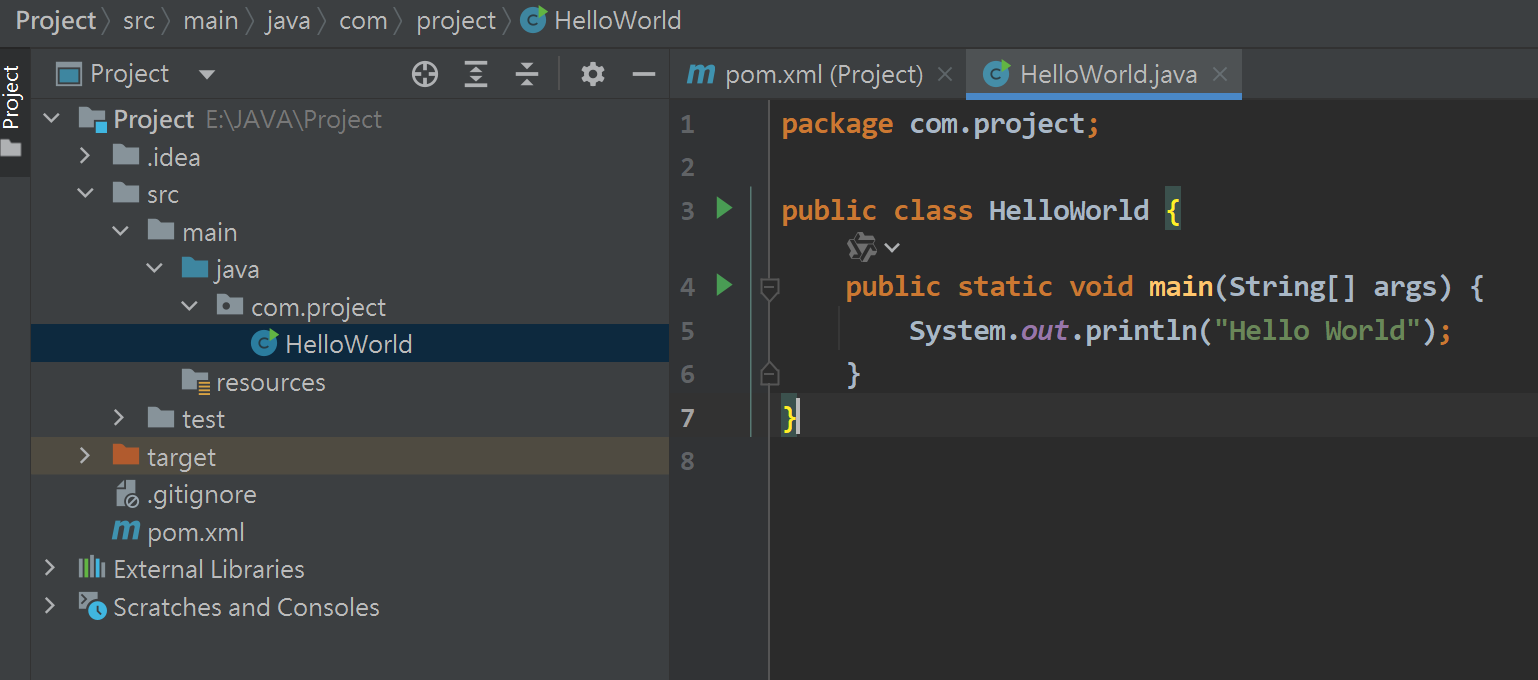Click main in the breadcrumb path
The height and width of the screenshot is (680, 1538).
tap(210, 20)
